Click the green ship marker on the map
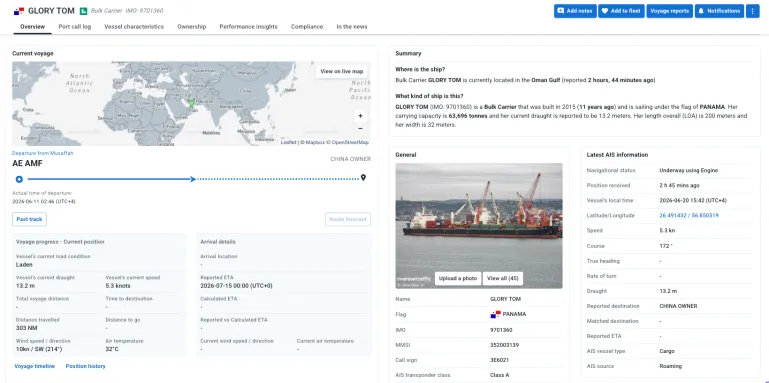769x383 pixels. coord(191,103)
